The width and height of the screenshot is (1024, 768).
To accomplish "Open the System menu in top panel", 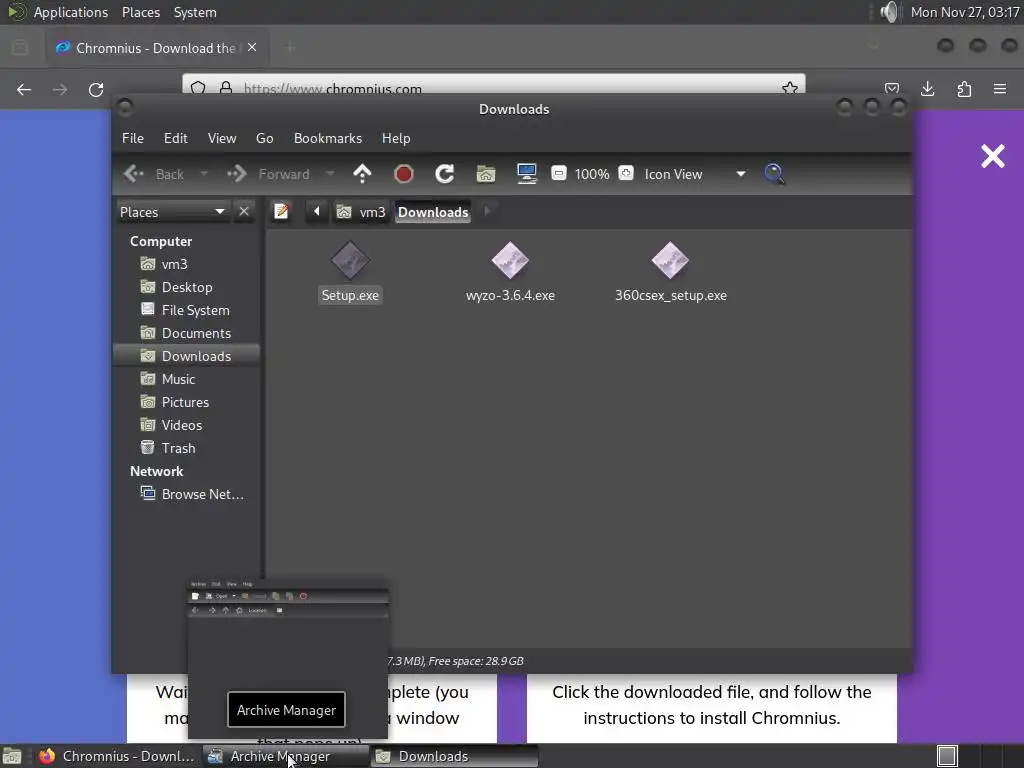I will click(x=195, y=12).
